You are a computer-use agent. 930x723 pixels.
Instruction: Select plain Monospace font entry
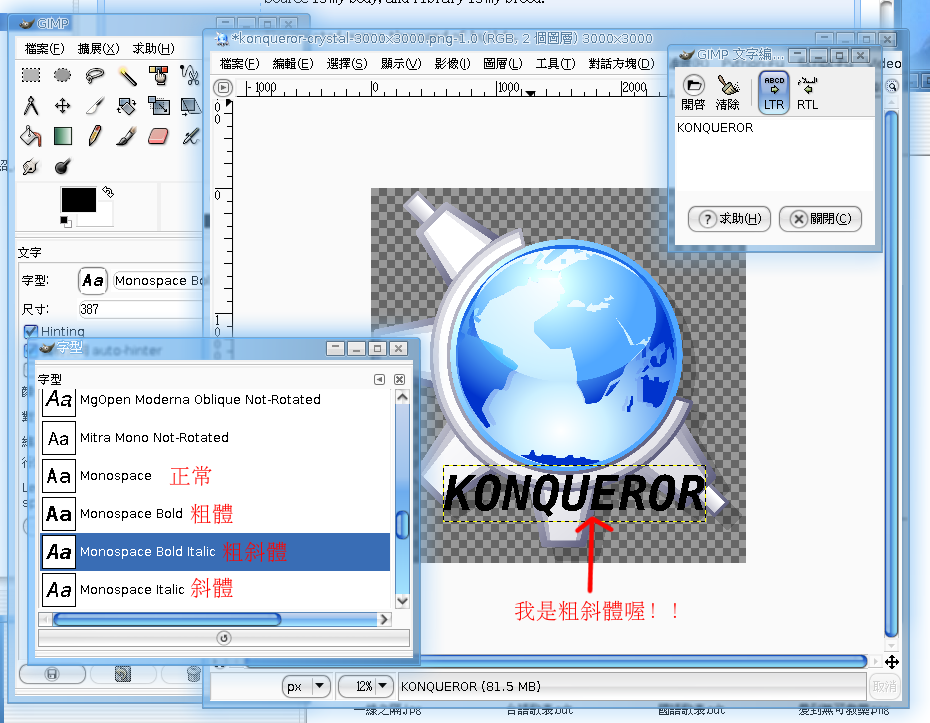(x=215, y=476)
